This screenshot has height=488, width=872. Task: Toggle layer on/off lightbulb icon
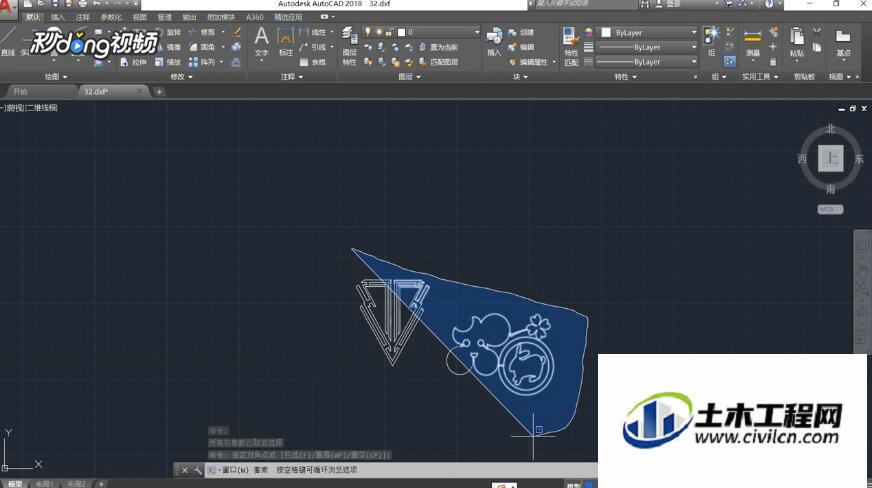pos(368,32)
